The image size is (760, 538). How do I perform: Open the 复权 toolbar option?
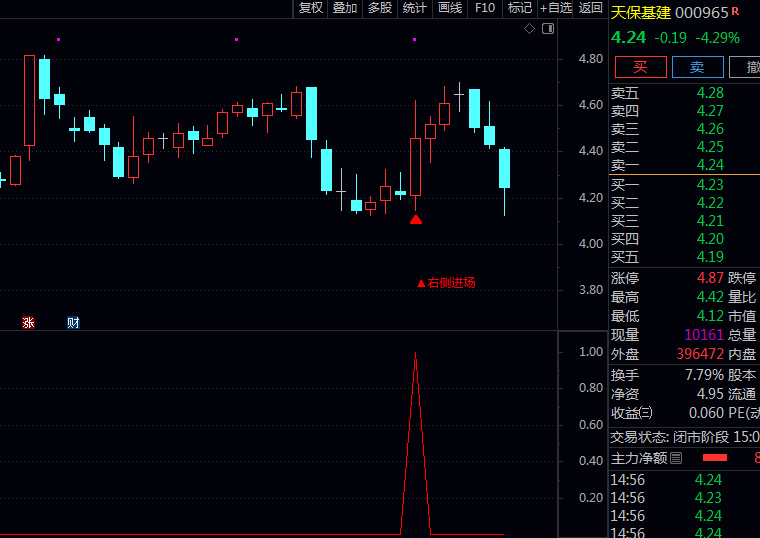point(311,8)
